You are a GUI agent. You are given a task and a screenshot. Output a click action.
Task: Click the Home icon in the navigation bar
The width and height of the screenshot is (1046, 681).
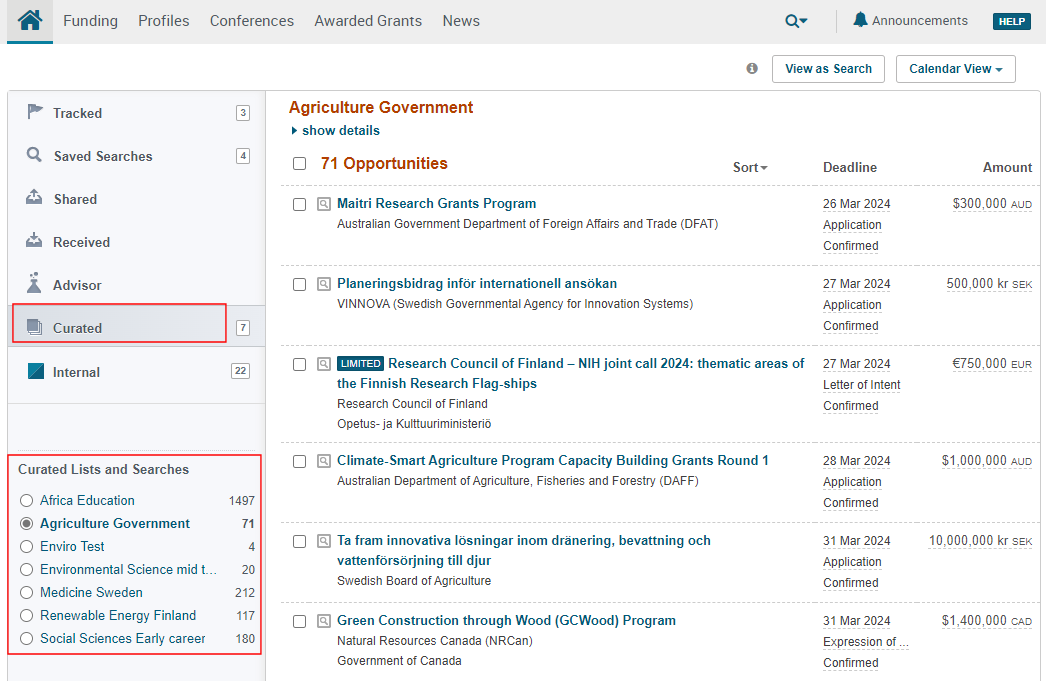[30, 20]
